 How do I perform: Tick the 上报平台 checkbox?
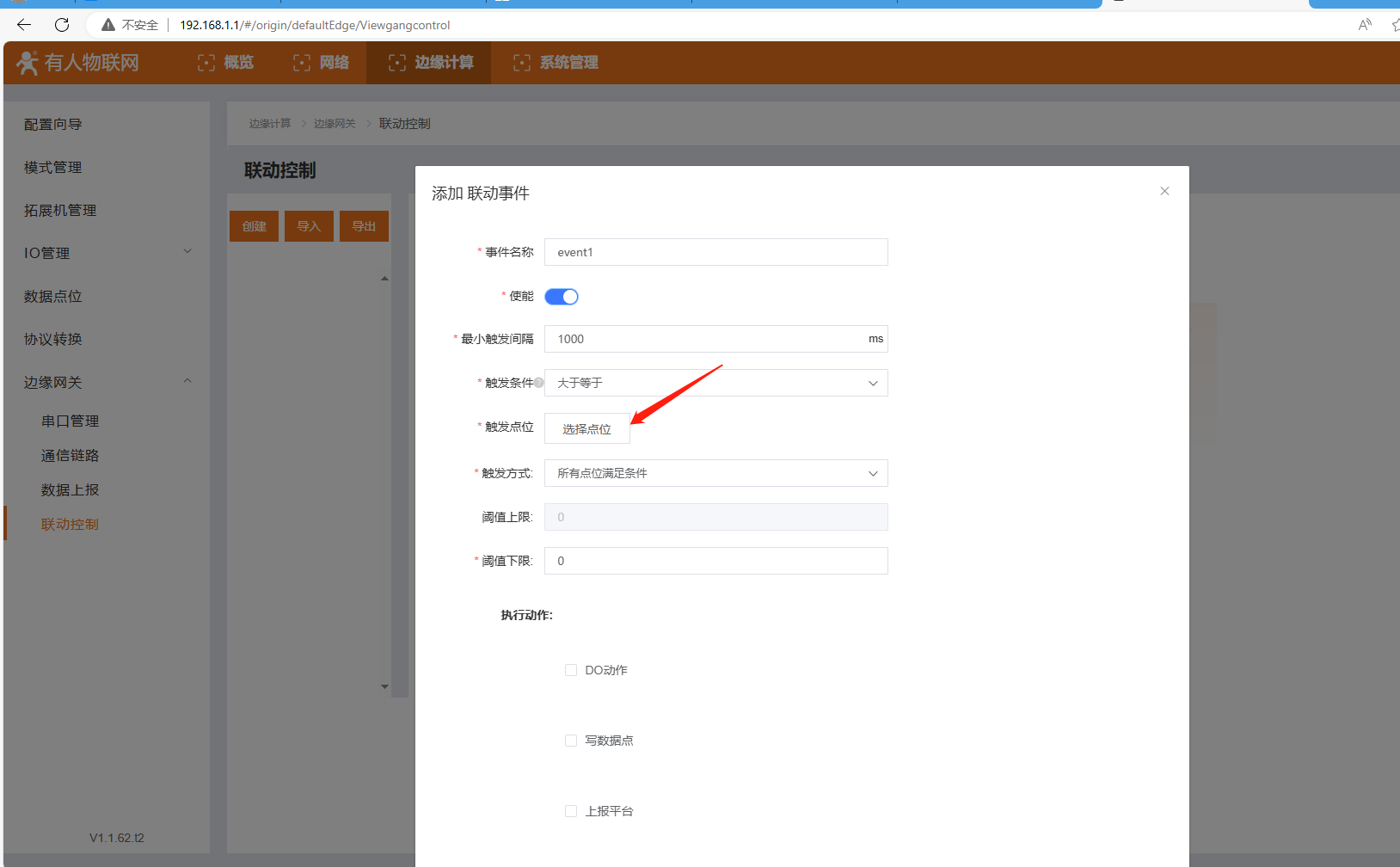point(571,811)
